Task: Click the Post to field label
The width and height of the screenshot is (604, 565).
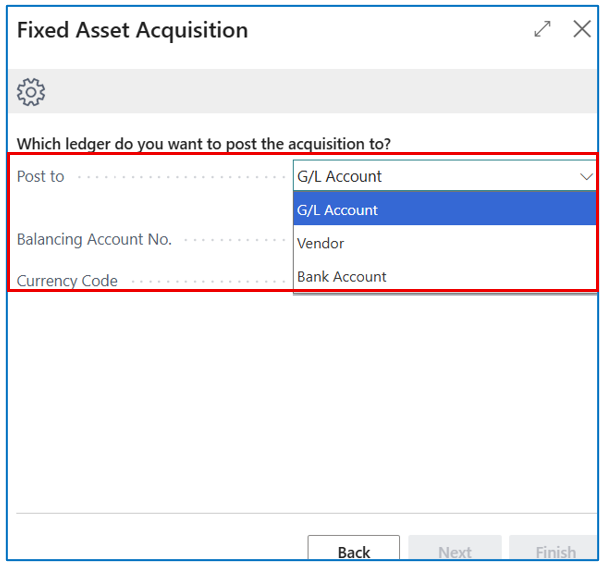Action: [x=41, y=177]
